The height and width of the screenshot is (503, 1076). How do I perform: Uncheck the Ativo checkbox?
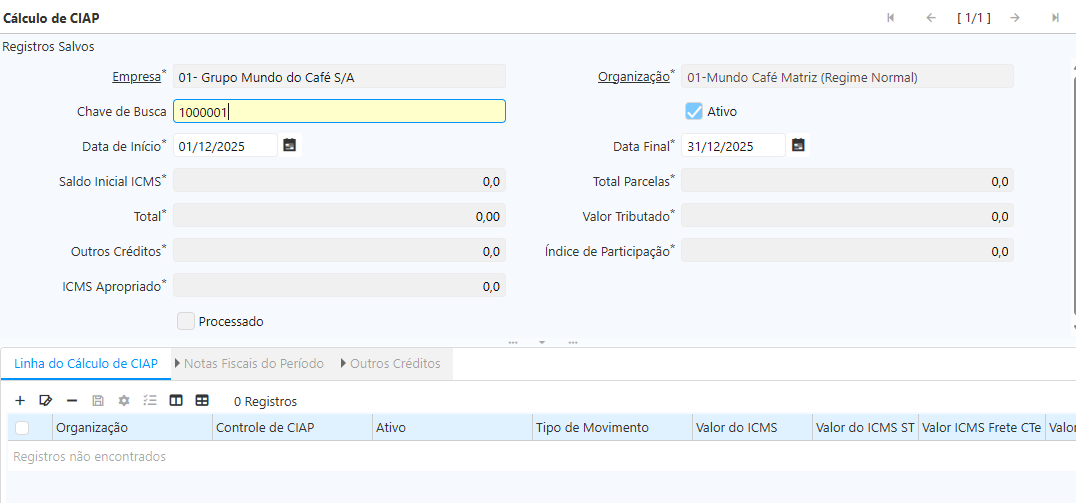(x=693, y=111)
